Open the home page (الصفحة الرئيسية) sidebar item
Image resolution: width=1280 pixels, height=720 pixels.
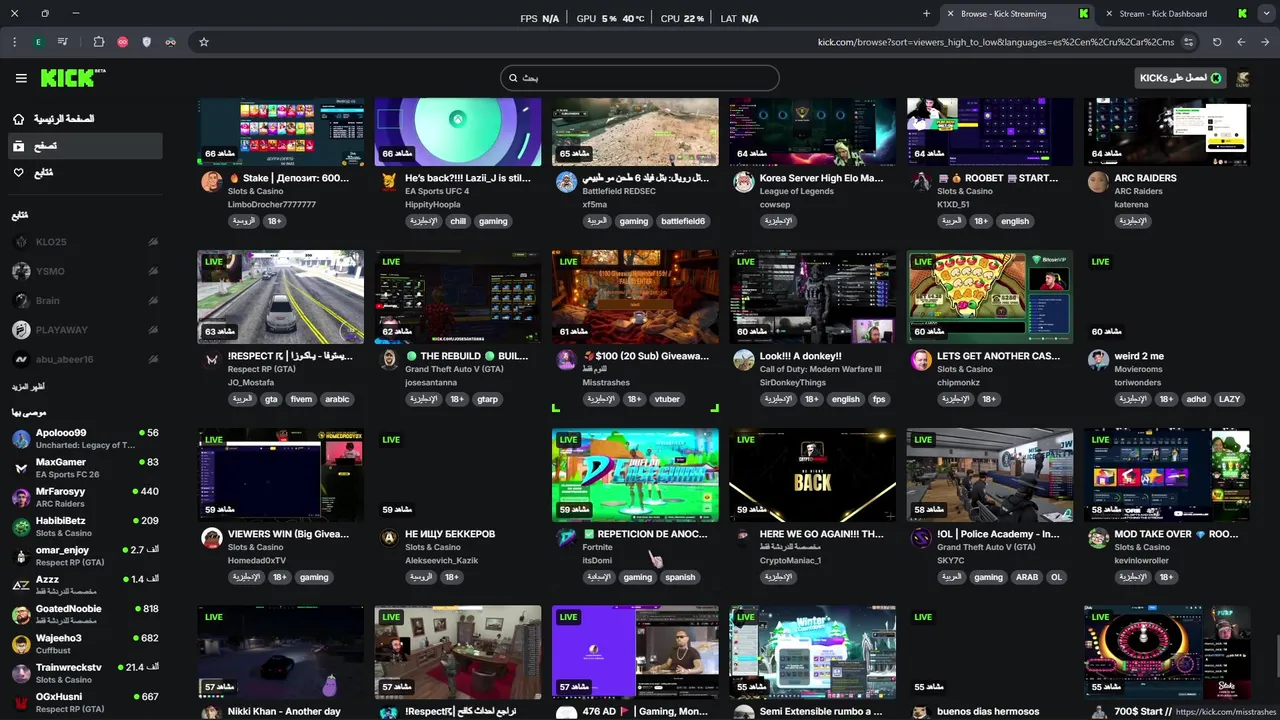point(86,119)
